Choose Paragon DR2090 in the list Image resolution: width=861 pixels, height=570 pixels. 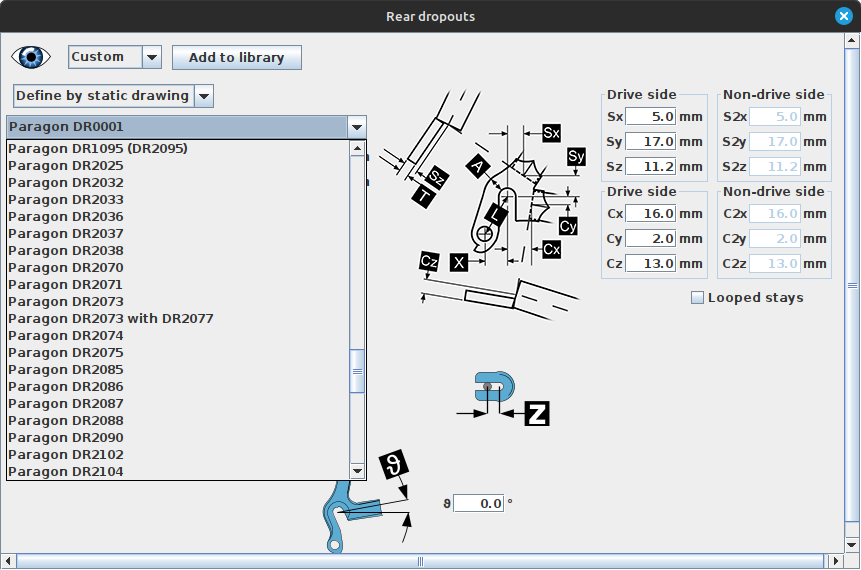click(66, 437)
